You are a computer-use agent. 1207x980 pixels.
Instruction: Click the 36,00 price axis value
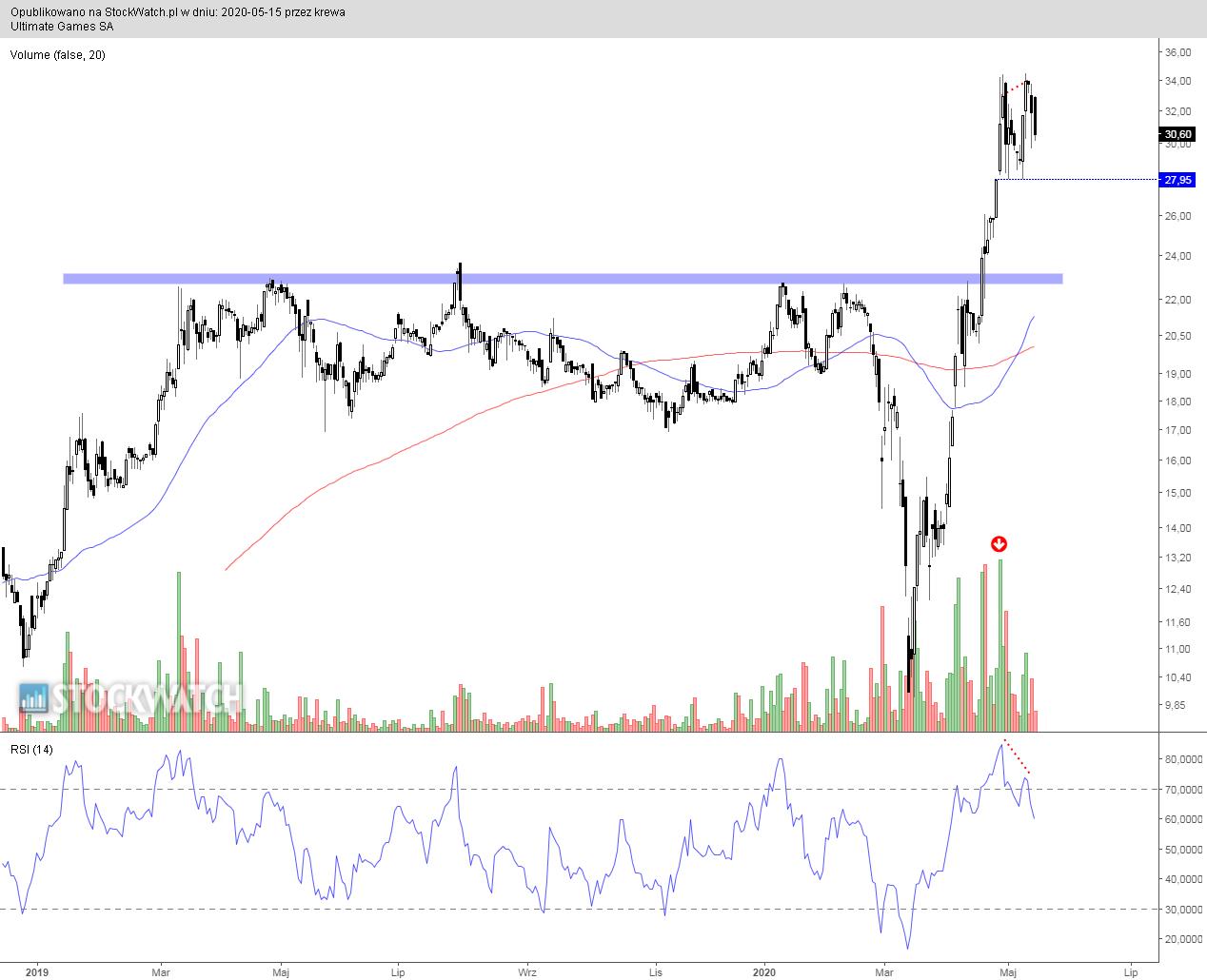(x=1178, y=52)
